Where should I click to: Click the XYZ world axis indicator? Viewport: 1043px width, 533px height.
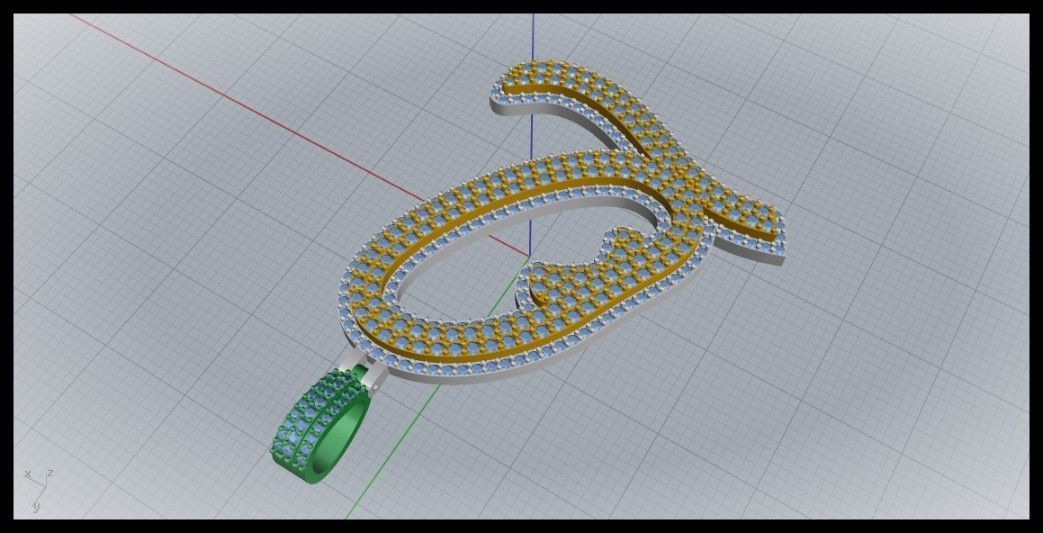pyautogui.click(x=39, y=491)
